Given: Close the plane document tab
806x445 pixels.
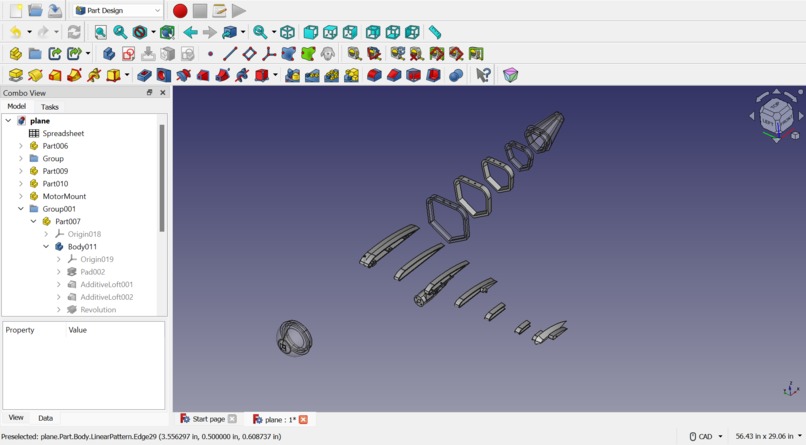Looking at the screenshot, I should (x=303, y=419).
